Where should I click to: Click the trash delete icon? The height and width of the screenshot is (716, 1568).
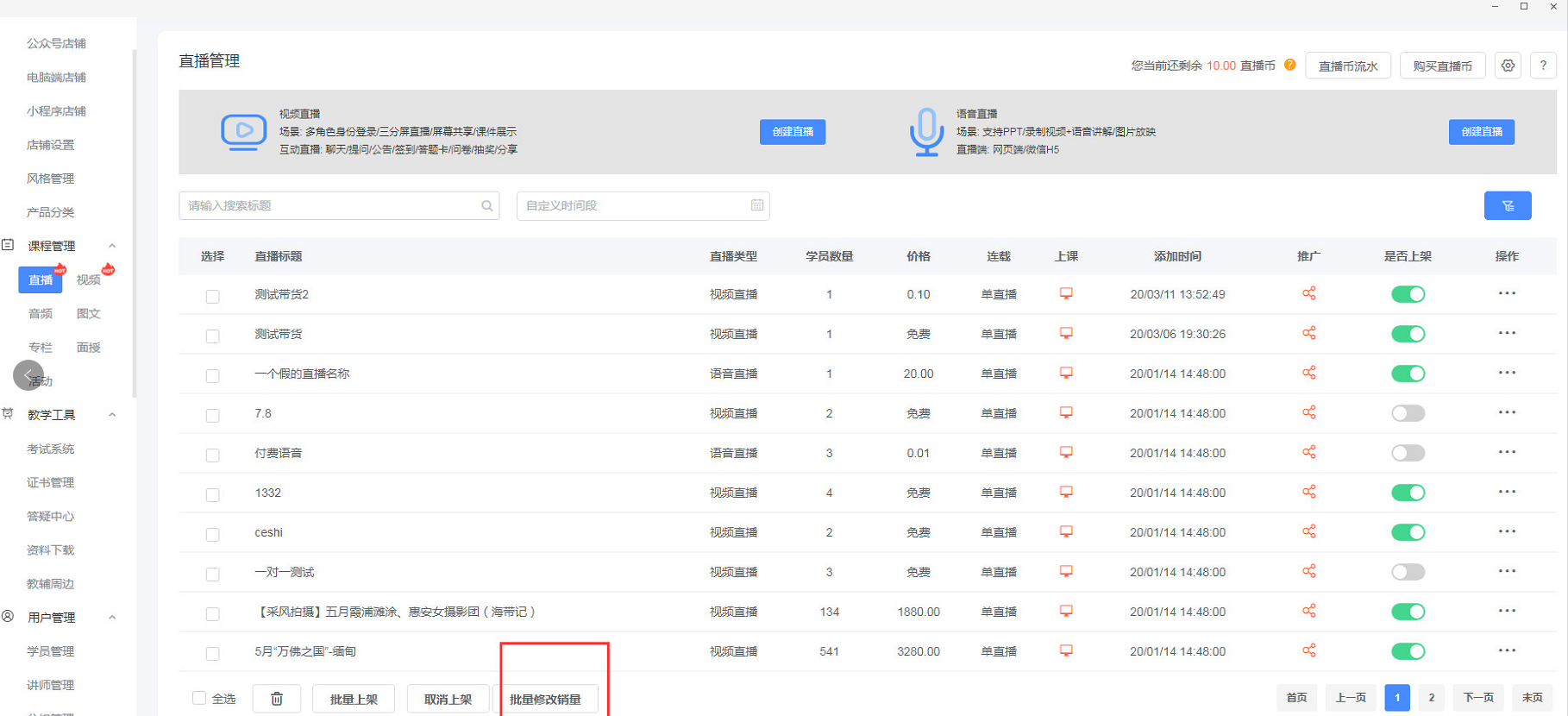[277, 699]
